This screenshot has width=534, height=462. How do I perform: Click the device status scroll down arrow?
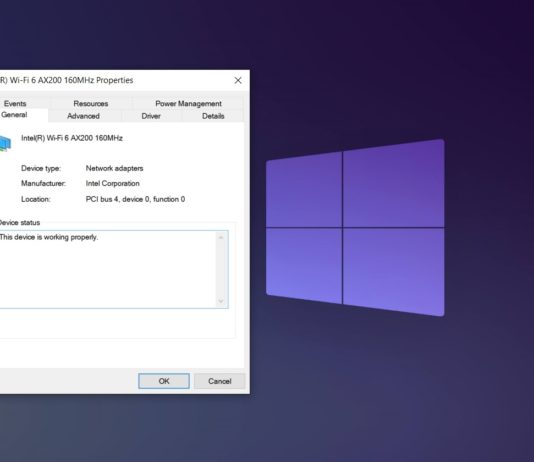click(x=221, y=301)
